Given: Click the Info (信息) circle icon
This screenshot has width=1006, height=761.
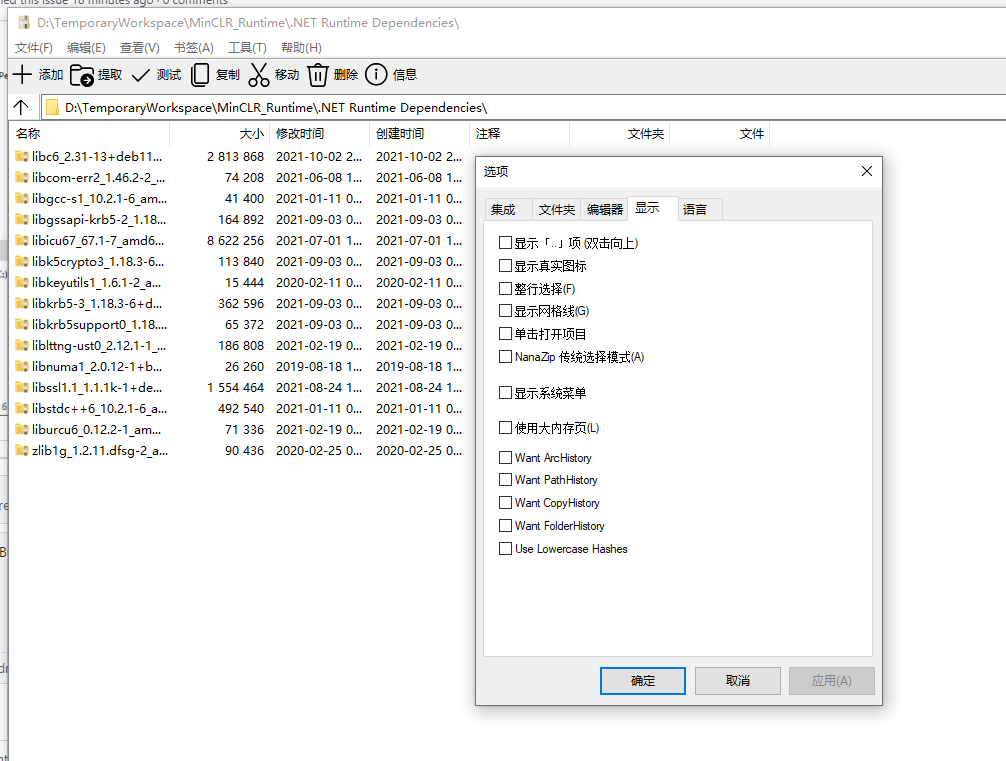Looking at the screenshot, I should 376,74.
